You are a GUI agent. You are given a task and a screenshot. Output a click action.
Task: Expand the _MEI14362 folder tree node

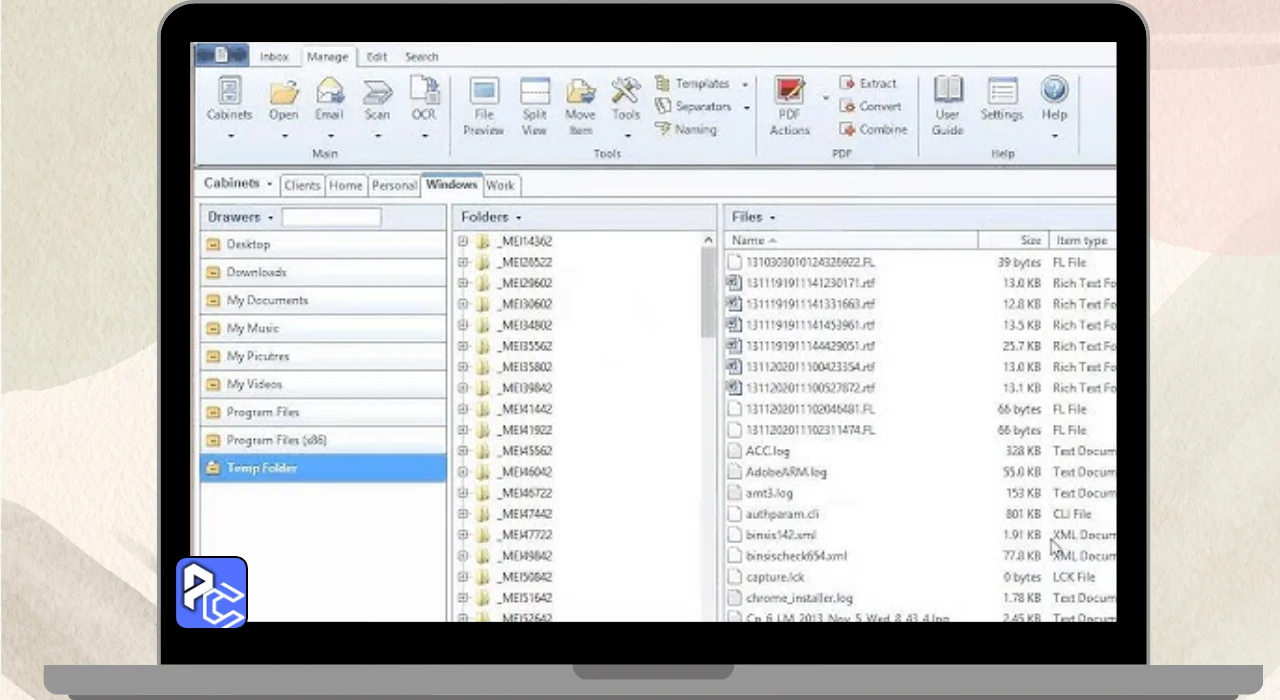point(463,241)
